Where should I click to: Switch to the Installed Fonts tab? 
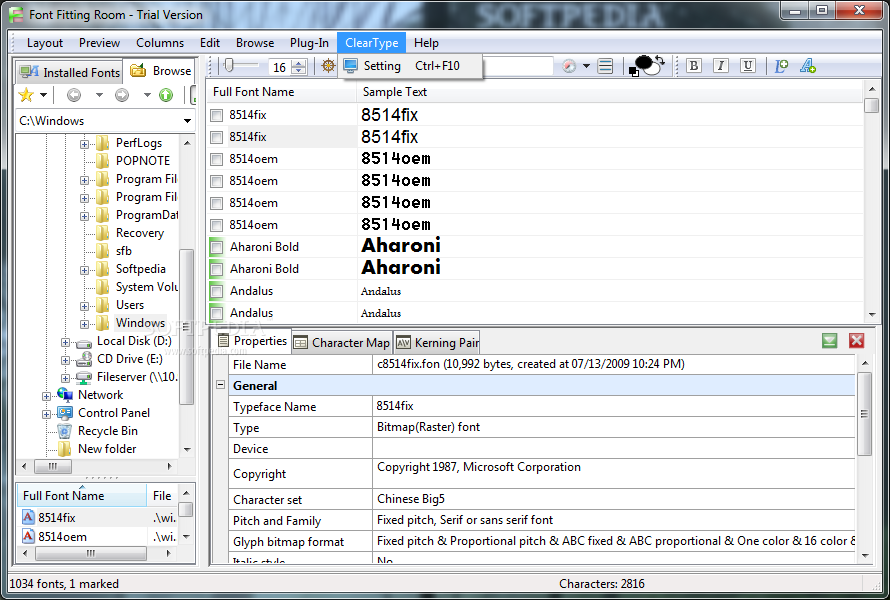coord(70,73)
